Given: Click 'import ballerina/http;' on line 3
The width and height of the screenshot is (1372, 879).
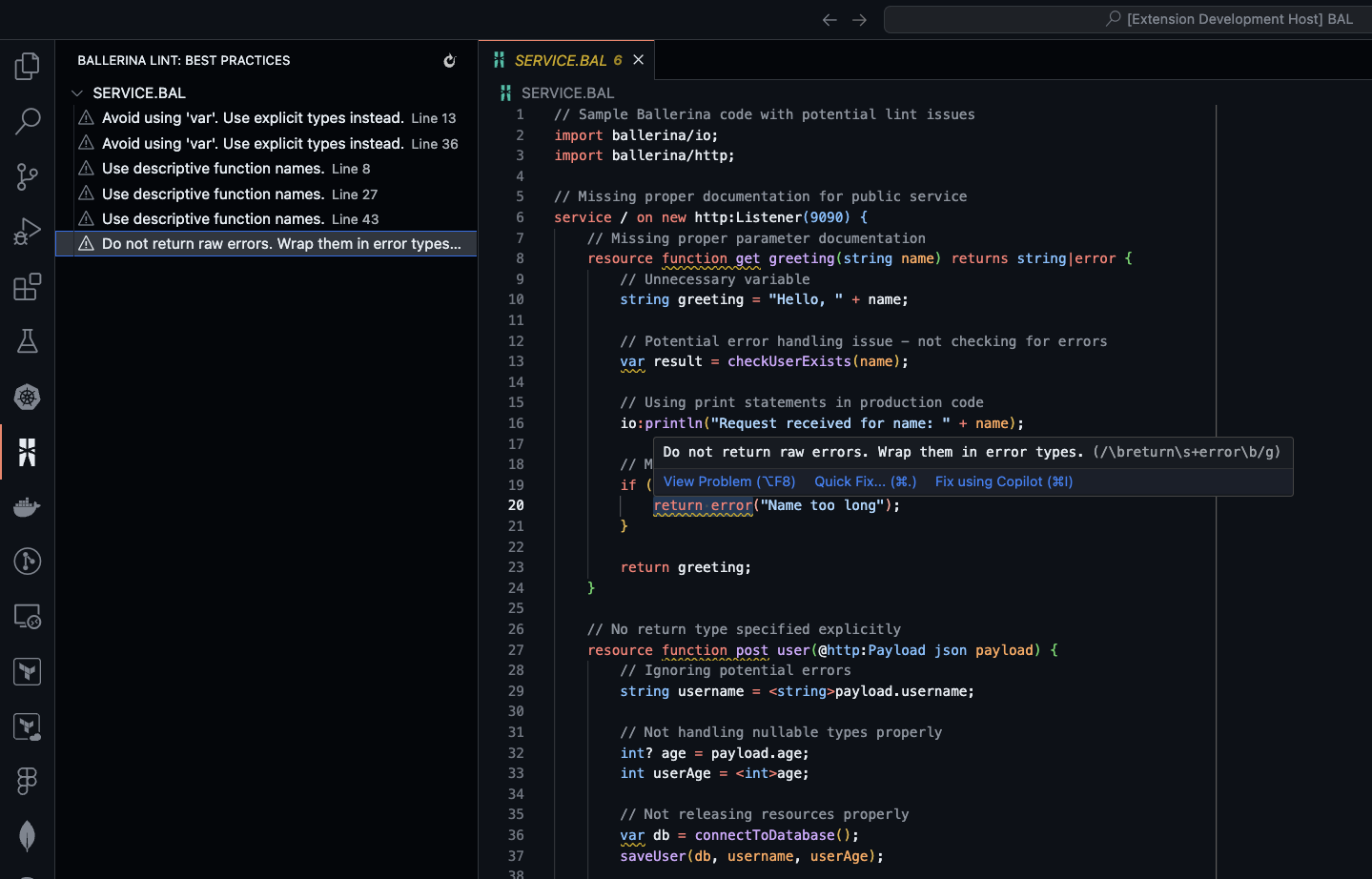Looking at the screenshot, I should (x=645, y=155).
